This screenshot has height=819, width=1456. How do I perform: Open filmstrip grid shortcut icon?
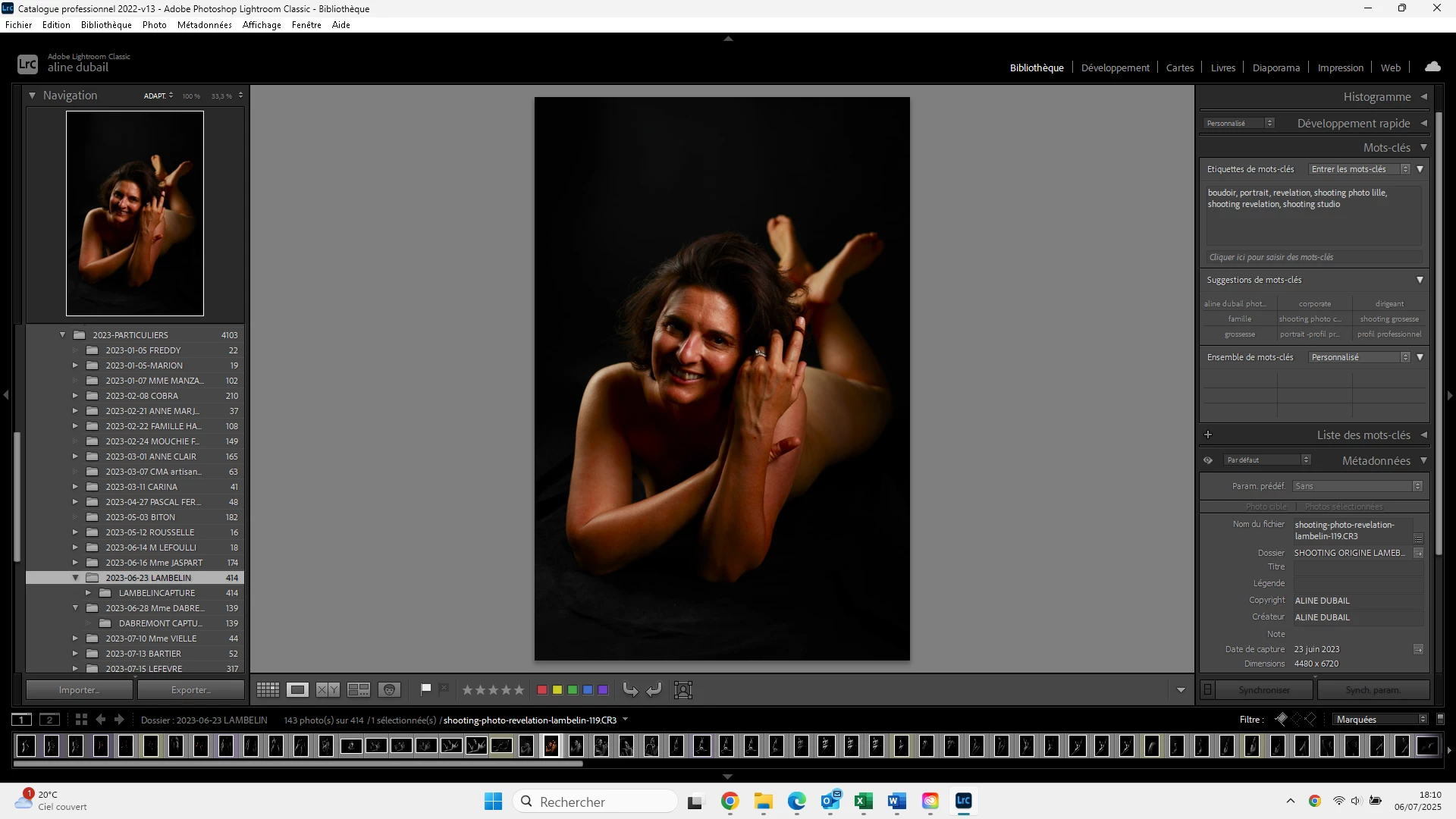pos(81,720)
